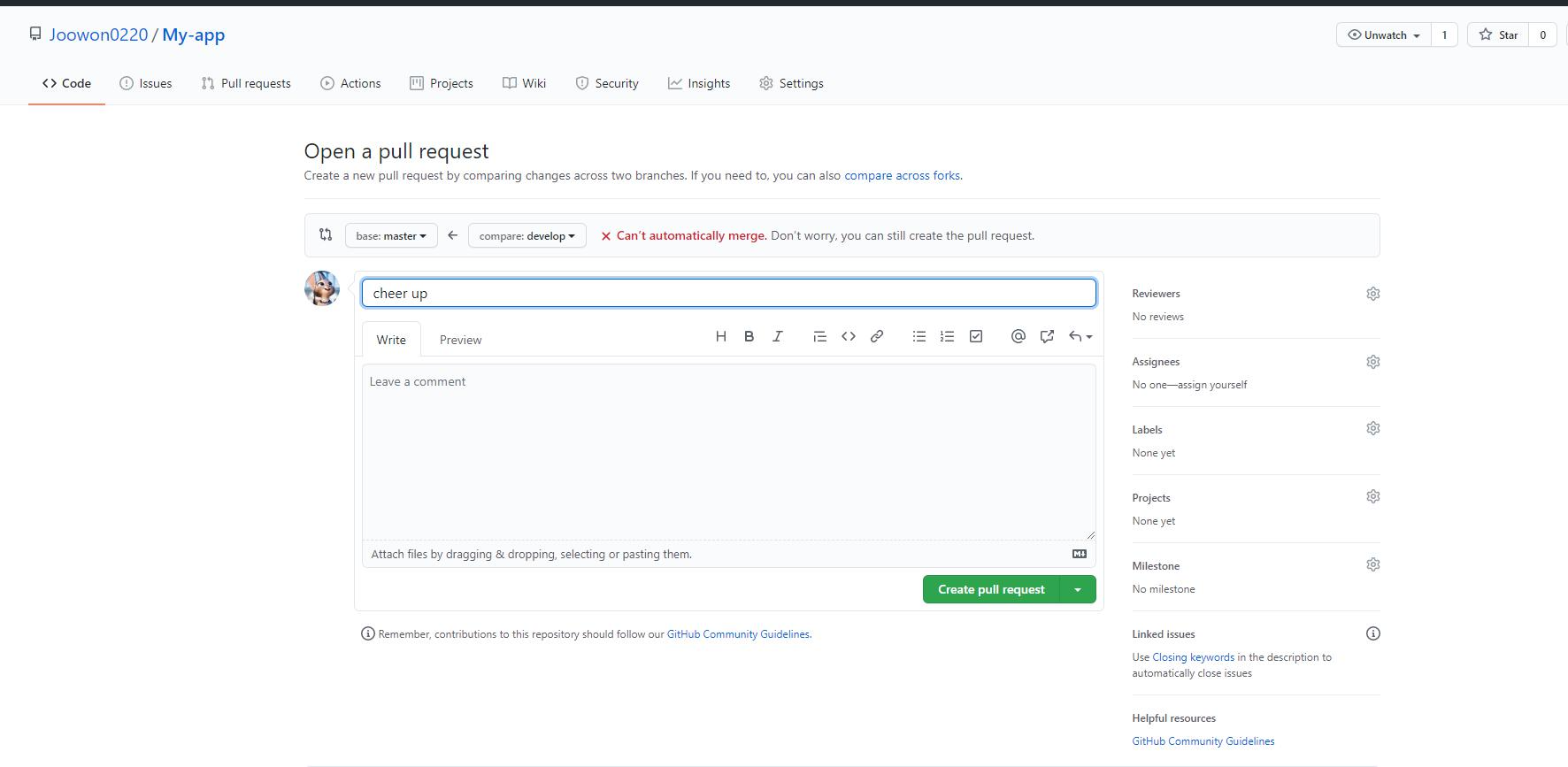Click the Open a pull request heading
This screenshot has height=767, width=1568.
click(396, 151)
